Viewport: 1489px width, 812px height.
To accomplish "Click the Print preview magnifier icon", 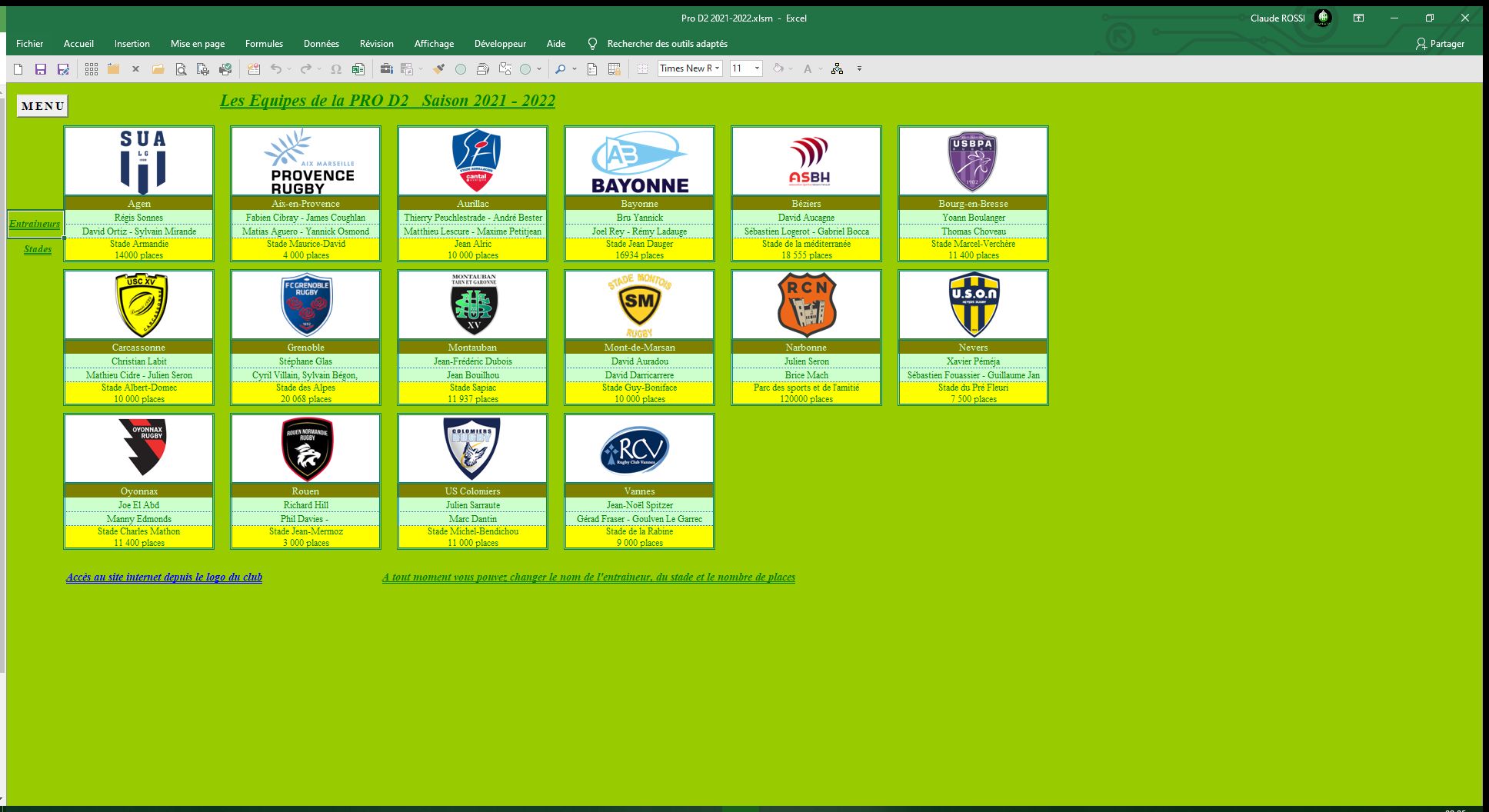I will [x=181, y=69].
